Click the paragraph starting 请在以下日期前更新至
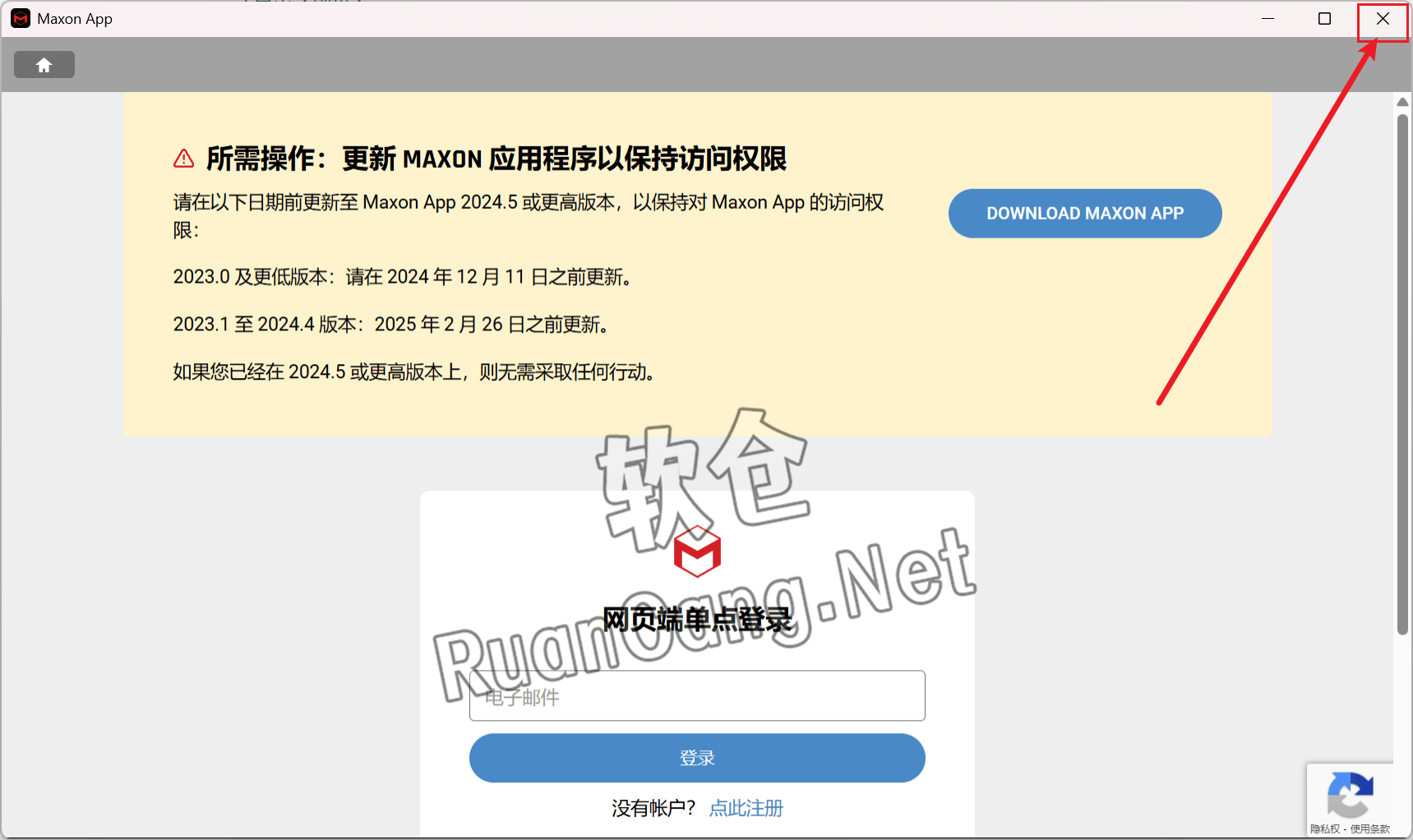 pyautogui.click(x=529, y=216)
